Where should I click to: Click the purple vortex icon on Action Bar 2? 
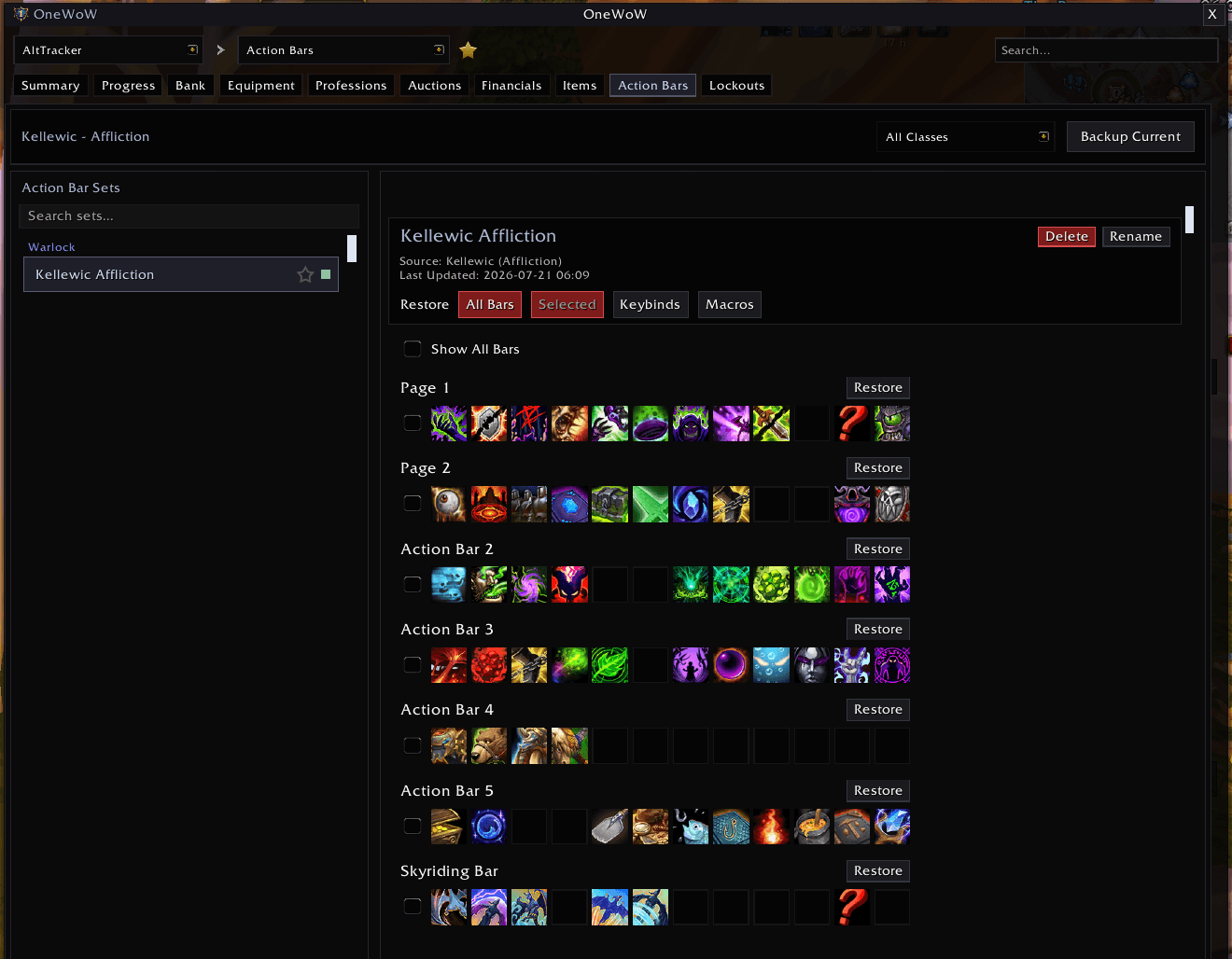coord(529,585)
